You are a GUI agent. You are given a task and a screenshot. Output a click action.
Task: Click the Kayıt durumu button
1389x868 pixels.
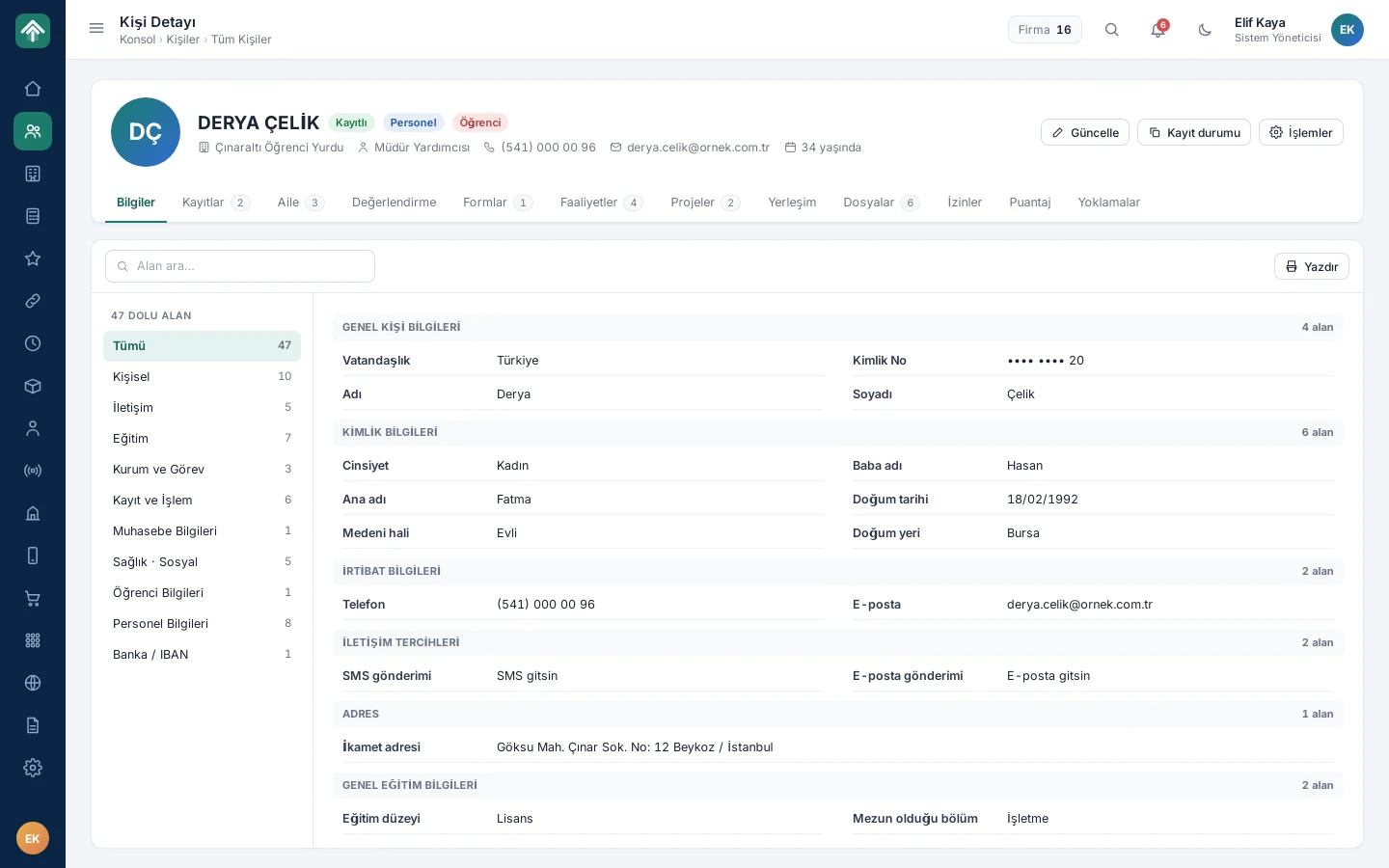tap(1194, 132)
